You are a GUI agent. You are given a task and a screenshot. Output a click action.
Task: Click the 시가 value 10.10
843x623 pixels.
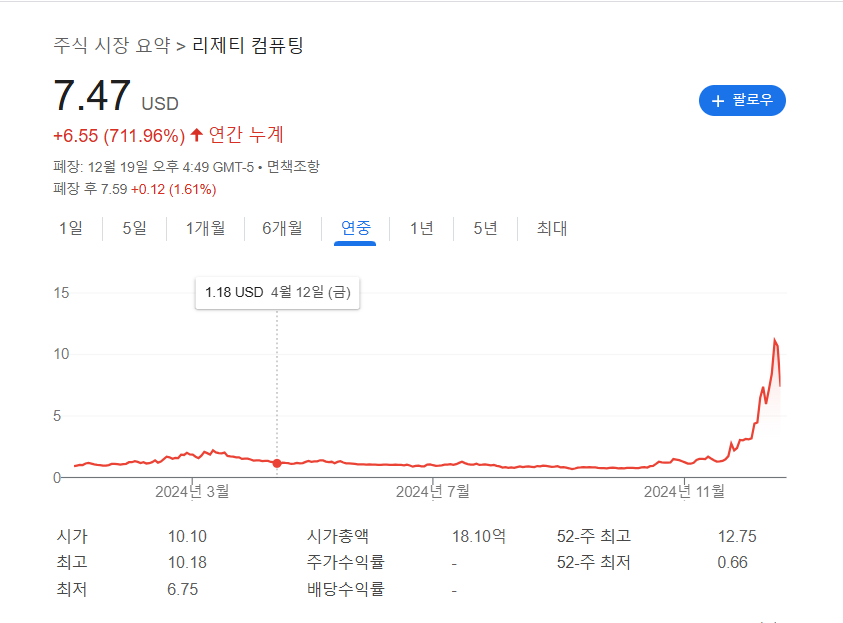pyautogui.click(x=187, y=536)
